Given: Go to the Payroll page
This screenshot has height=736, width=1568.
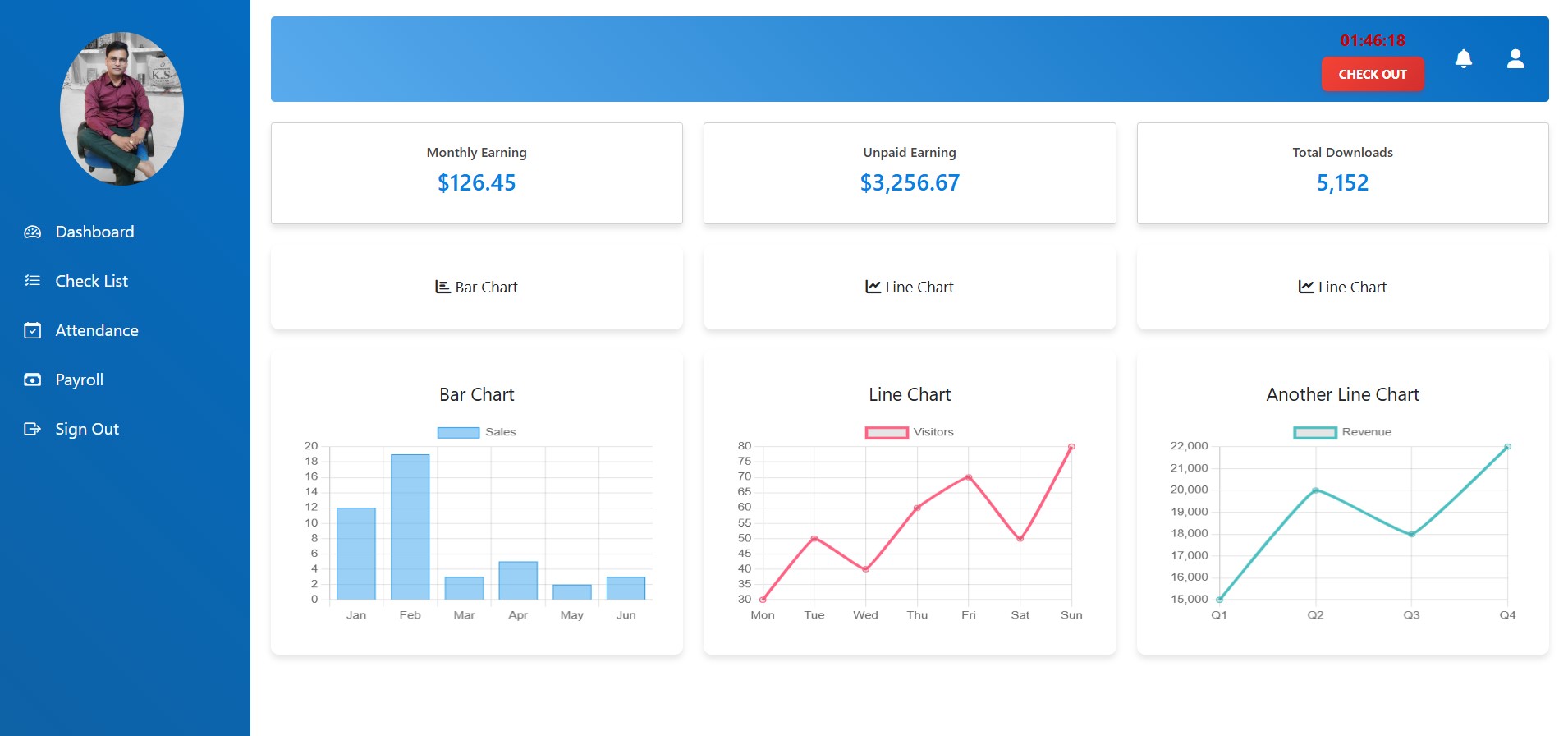Looking at the screenshot, I should pyautogui.click(x=79, y=379).
